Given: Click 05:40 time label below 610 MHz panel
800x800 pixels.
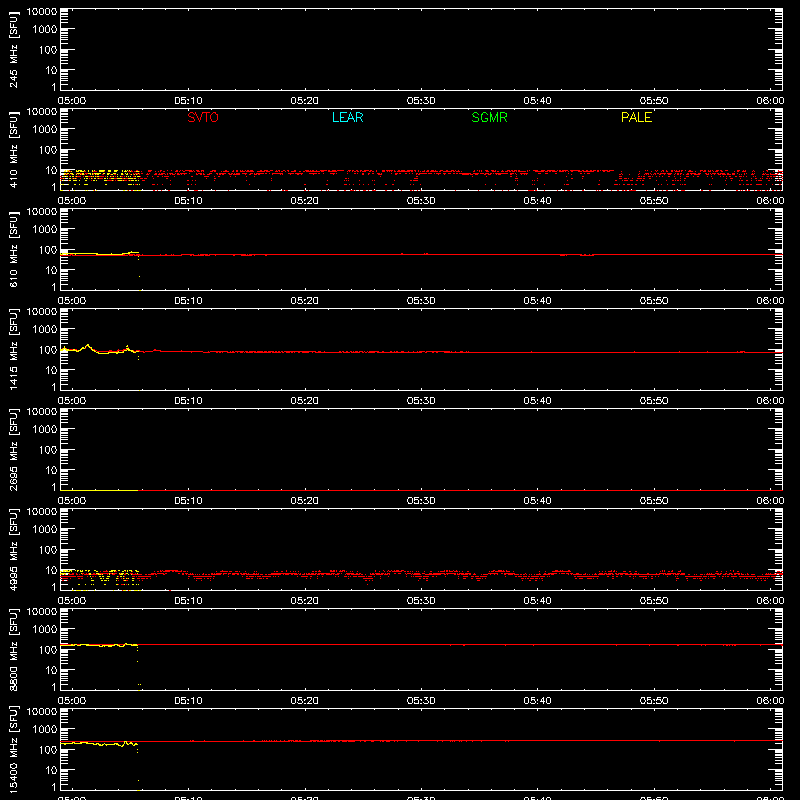Looking at the screenshot, I should tap(537, 301).
